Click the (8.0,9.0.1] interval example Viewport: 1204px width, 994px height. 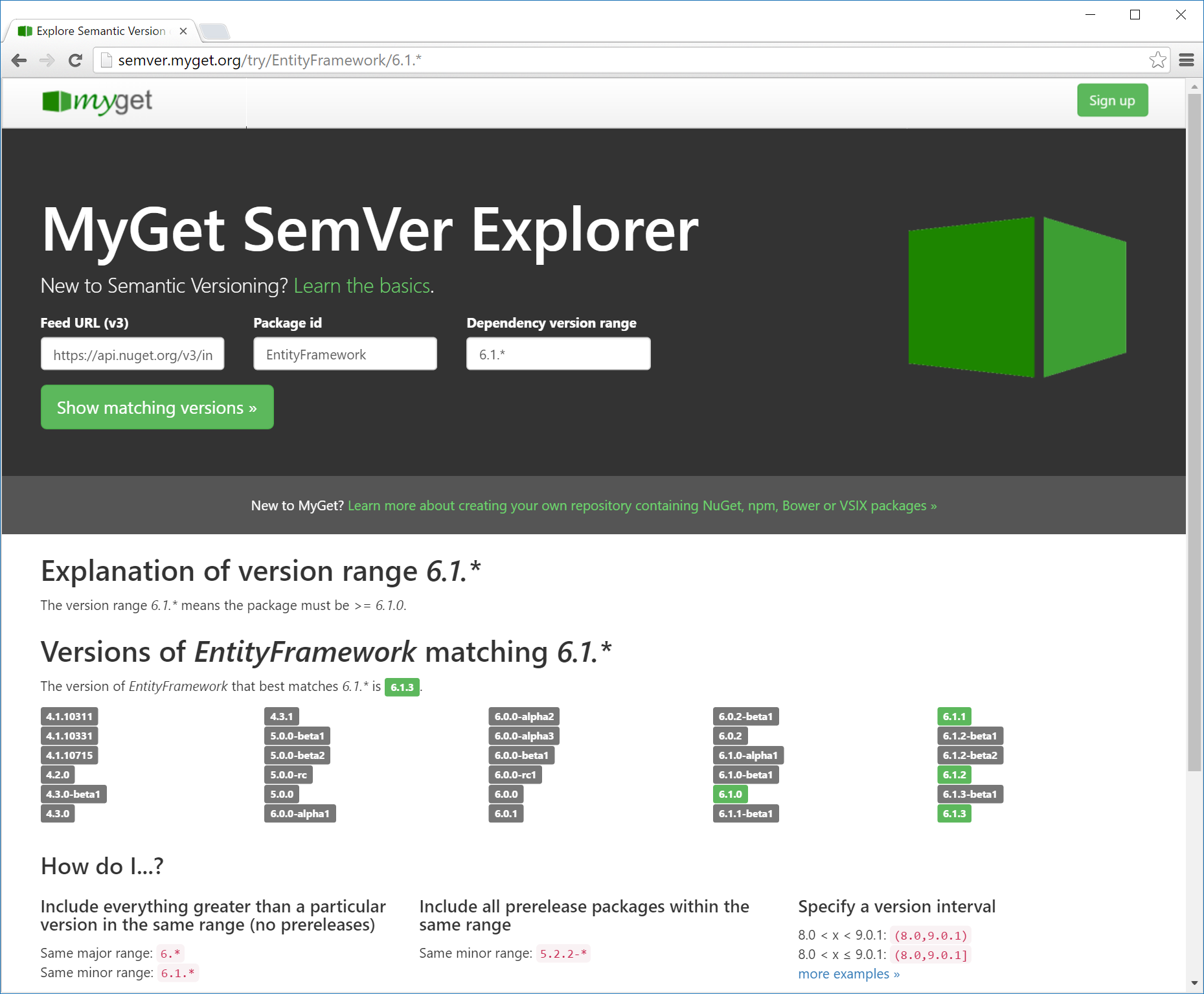pyautogui.click(x=931, y=954)
